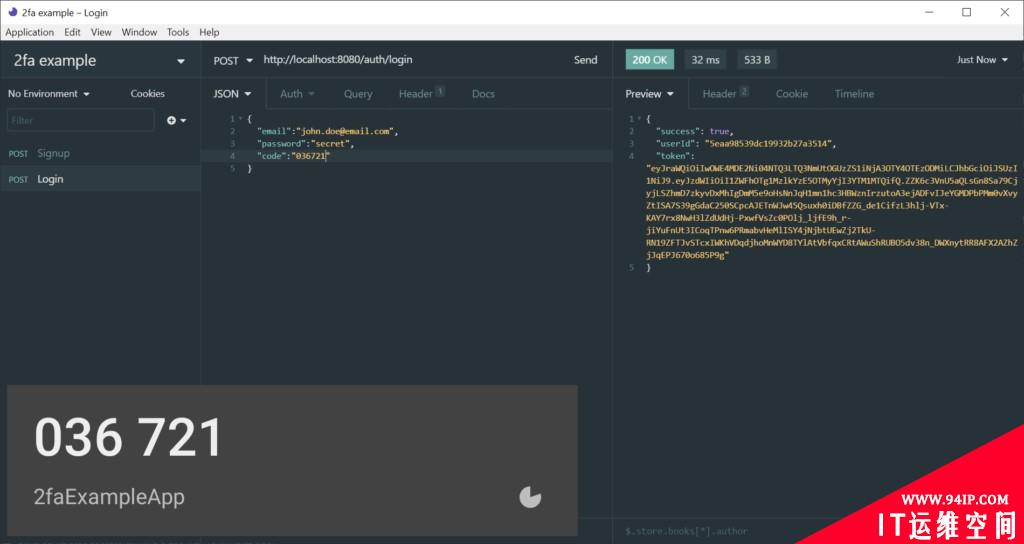The width and height of the screenshot is (1024, 544).
Task: Click the Insomnia app icon in title bar
Action: tap(12, 12)
